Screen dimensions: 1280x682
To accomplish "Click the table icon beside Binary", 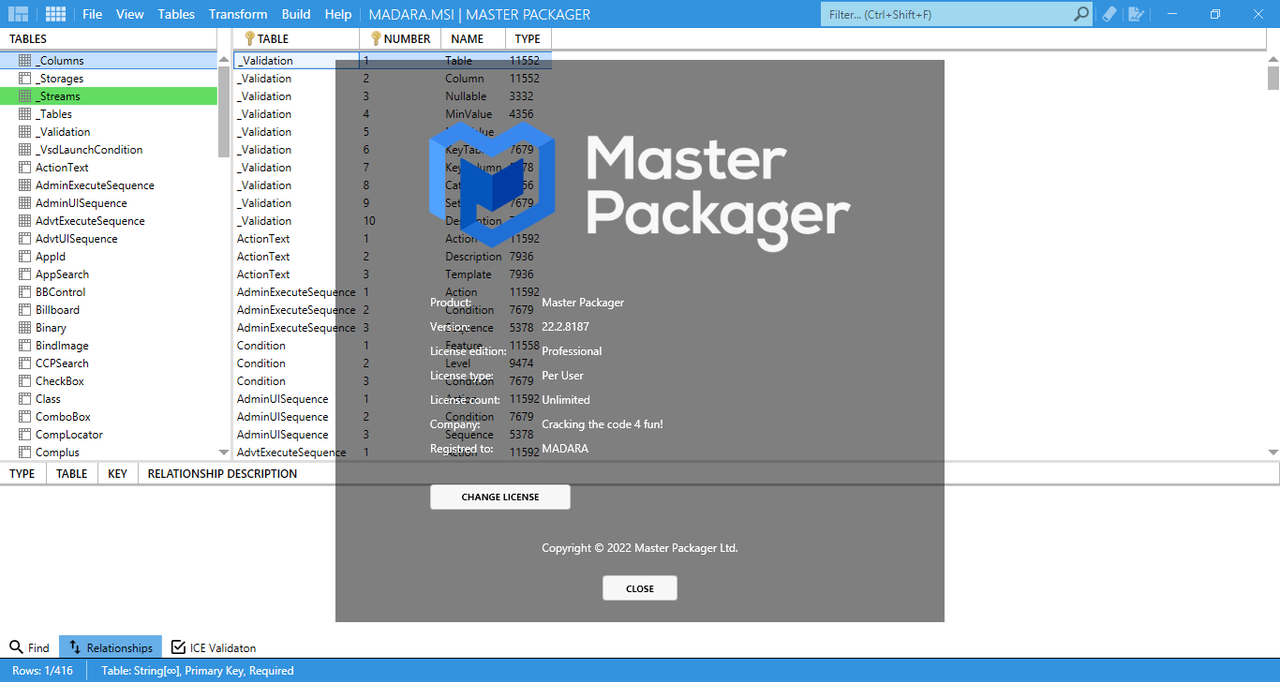I will click(25, 328).
